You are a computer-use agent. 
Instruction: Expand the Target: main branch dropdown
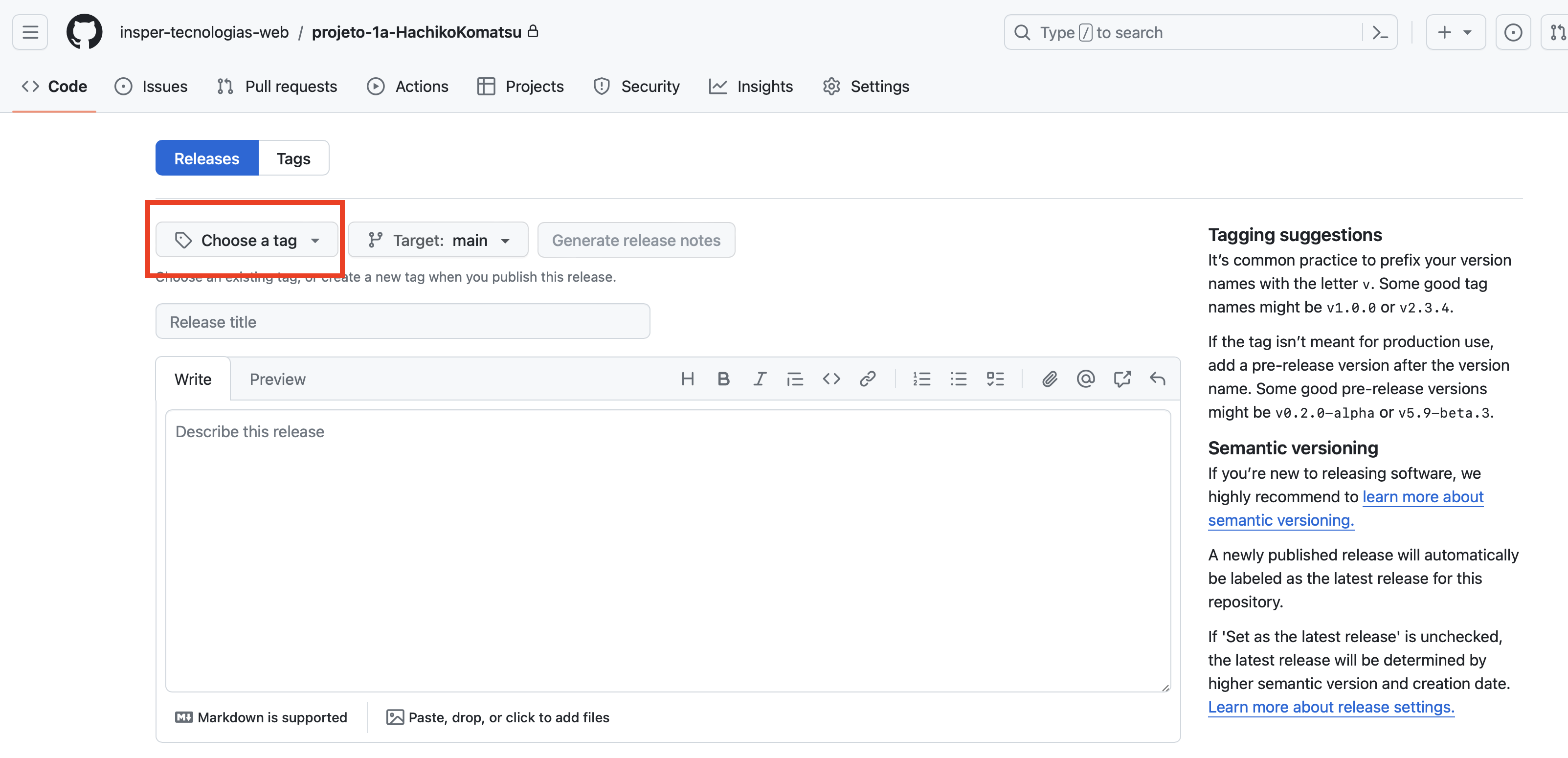438,240
